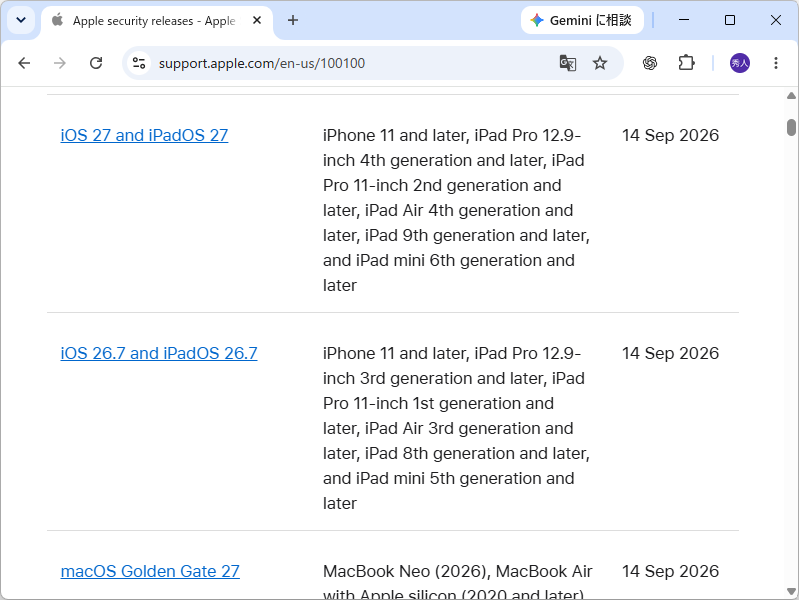Click date 14 Sep 2026 in iOS 26.7 row
This screenshot has width=799, height=600.
coord(670,353)
